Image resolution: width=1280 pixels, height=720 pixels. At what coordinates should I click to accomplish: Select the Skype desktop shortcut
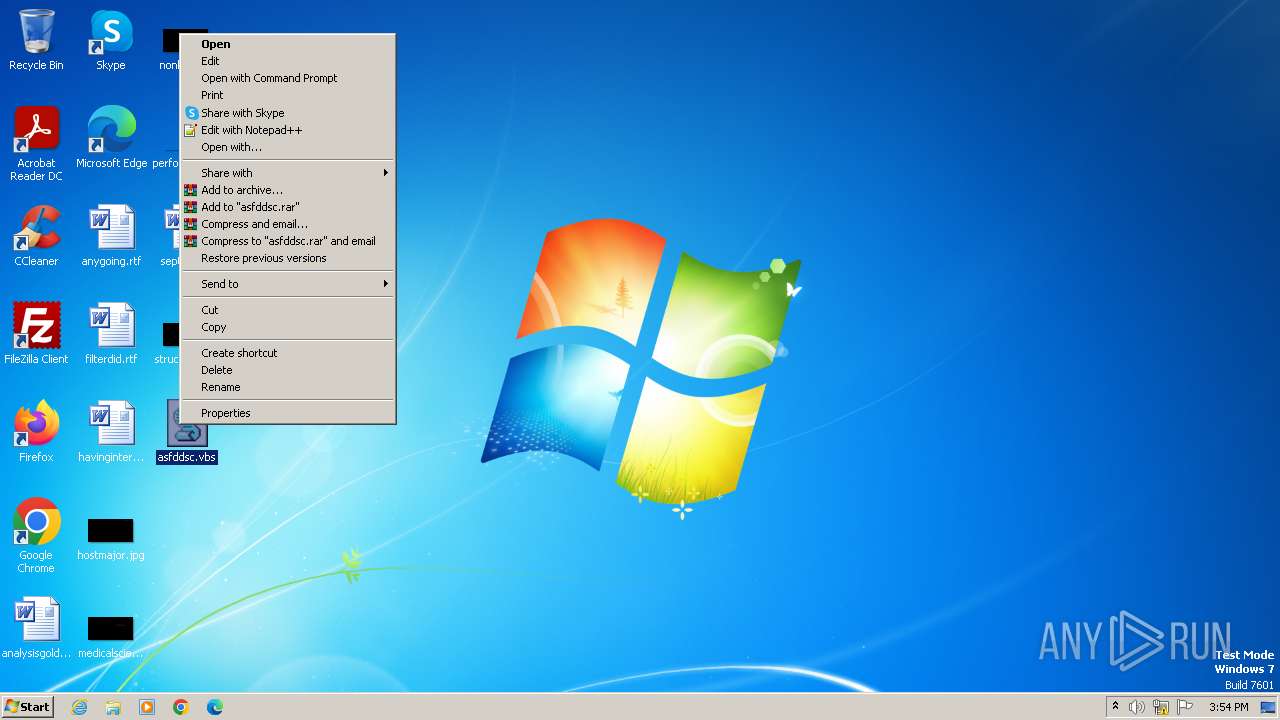pos(111,40)
